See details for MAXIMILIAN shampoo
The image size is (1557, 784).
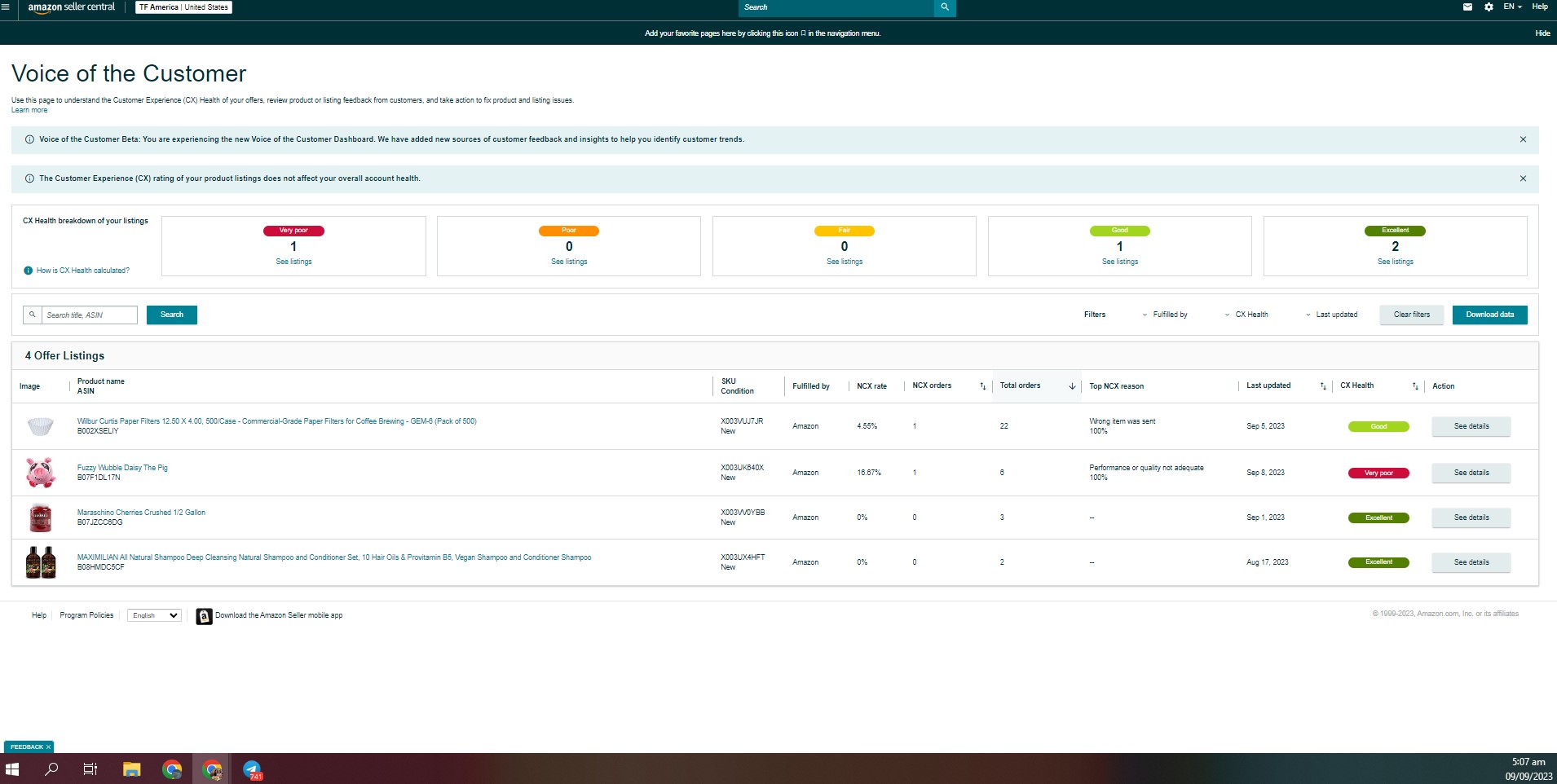[1471, 562]
